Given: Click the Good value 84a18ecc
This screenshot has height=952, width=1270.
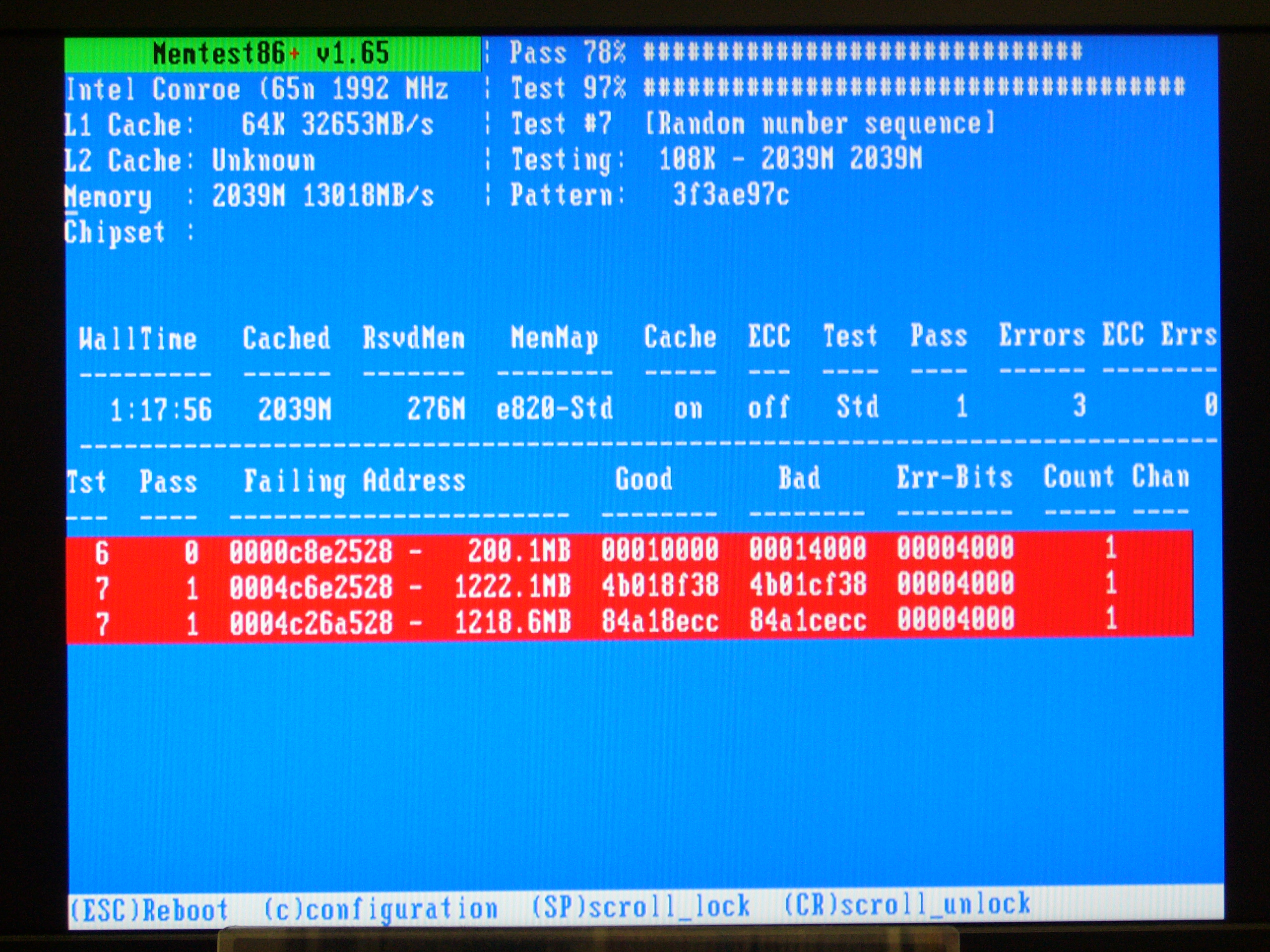Looking at the screenshot, I should (660, 621).
